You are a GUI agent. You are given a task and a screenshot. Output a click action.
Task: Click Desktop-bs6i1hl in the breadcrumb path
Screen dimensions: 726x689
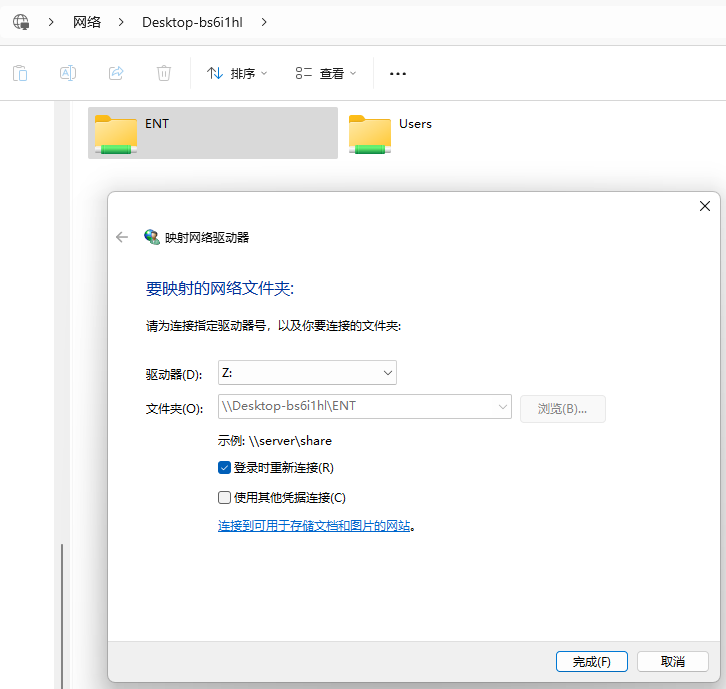click(x=192, y=21)
